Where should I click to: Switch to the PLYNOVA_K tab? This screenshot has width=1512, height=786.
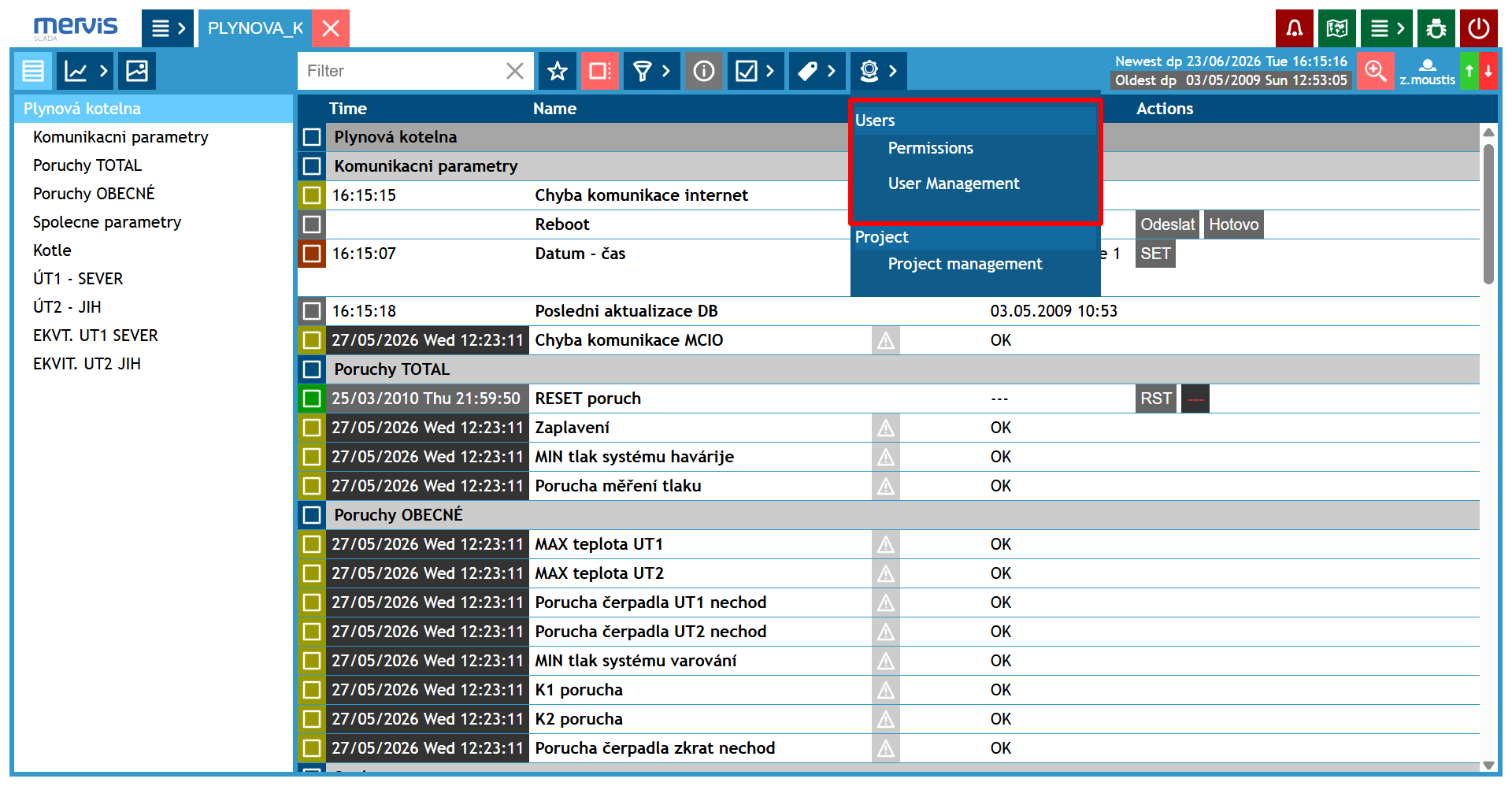click(255, 28)
